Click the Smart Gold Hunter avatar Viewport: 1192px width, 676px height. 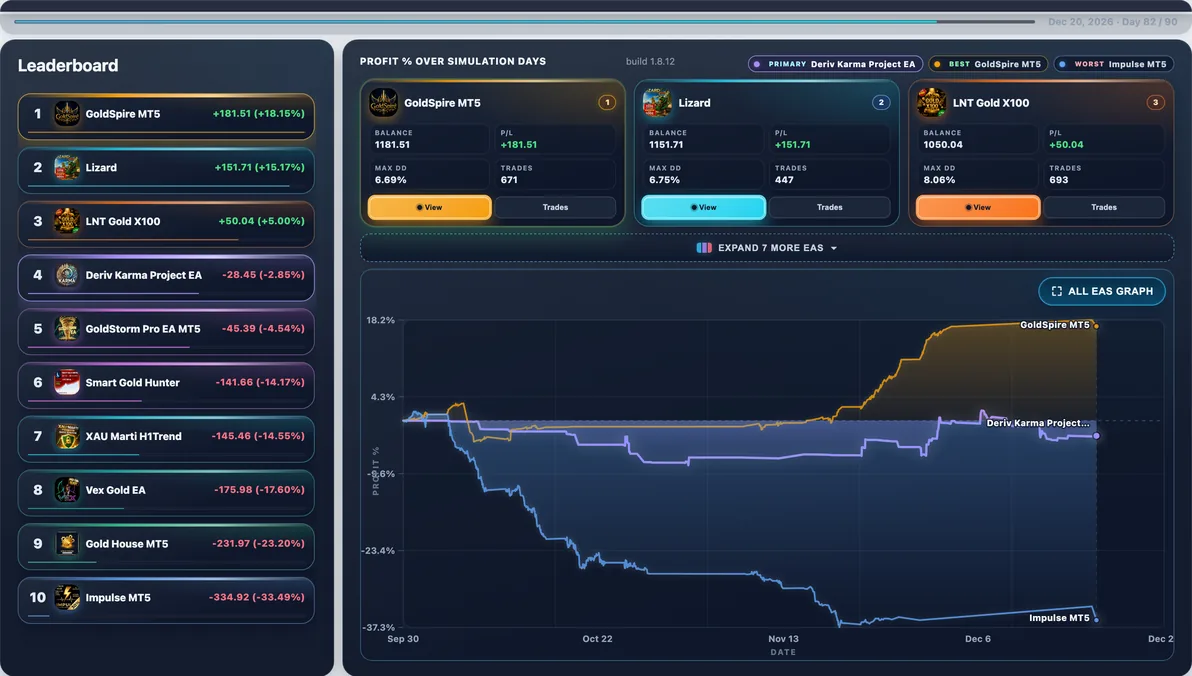point(67,382)
